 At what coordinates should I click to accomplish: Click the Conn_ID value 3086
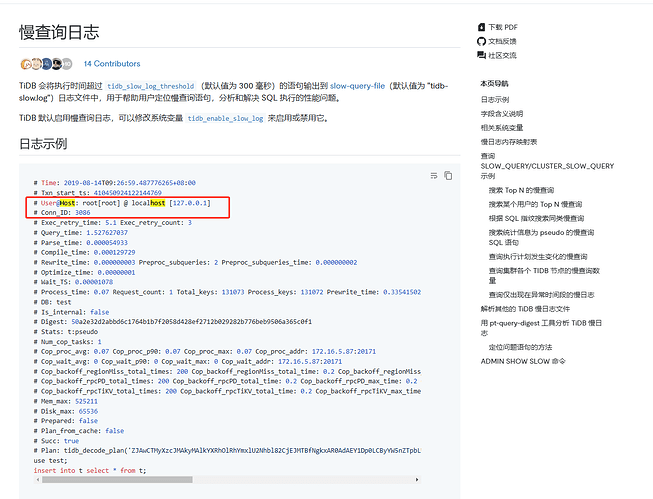click(x=82, y=213)
